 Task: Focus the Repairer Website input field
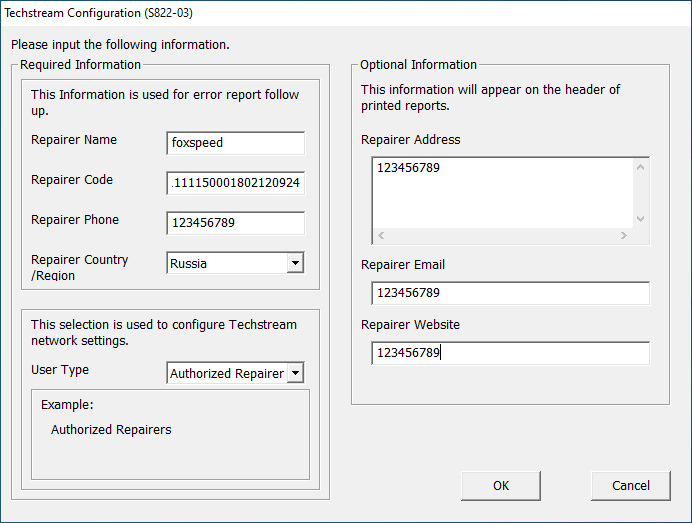(x=510, y=353)
